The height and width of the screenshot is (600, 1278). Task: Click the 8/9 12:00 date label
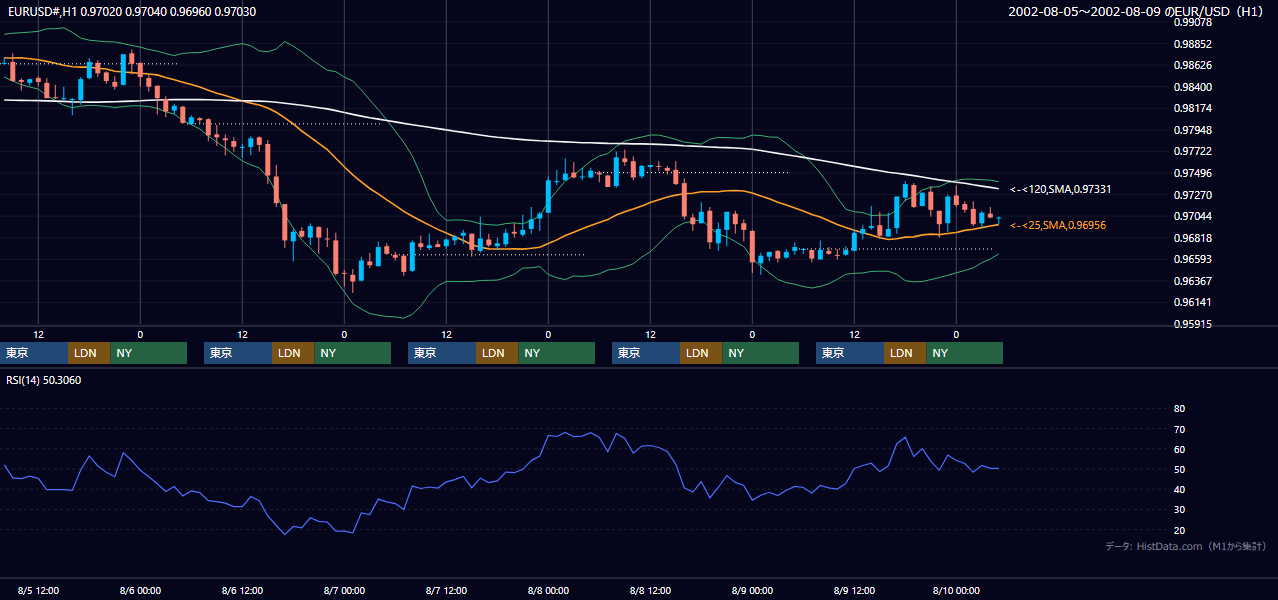(x=854, y=591)
